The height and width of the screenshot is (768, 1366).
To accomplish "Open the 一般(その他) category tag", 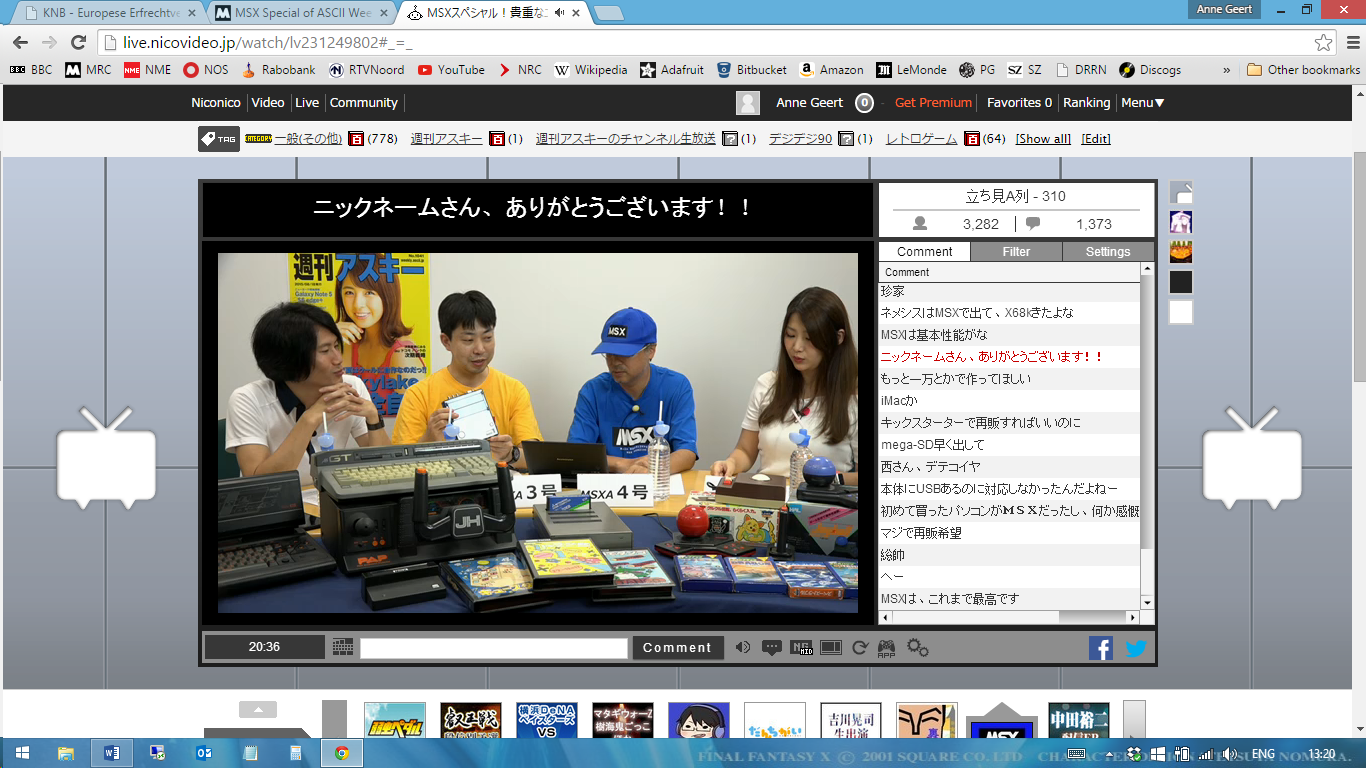I will coord(308,139).
